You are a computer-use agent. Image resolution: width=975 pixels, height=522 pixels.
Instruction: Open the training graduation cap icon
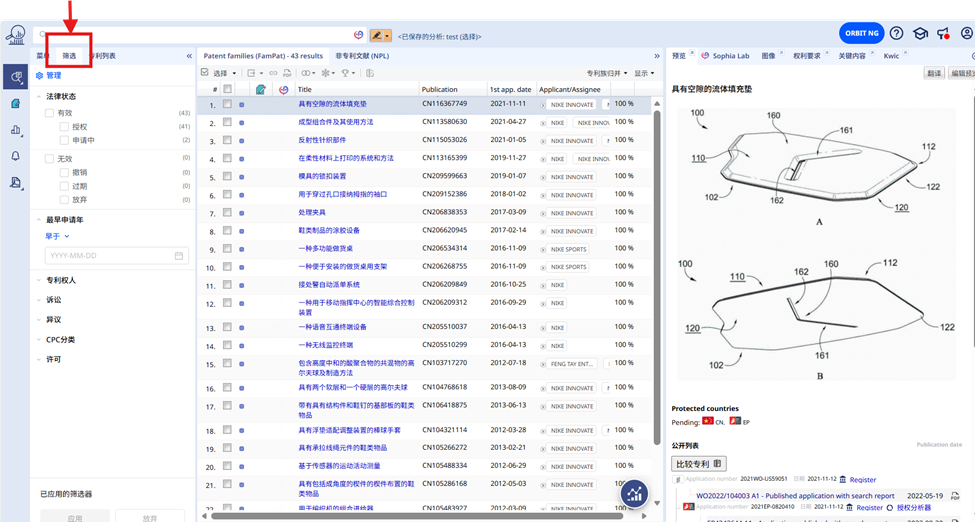coord(920,33)
